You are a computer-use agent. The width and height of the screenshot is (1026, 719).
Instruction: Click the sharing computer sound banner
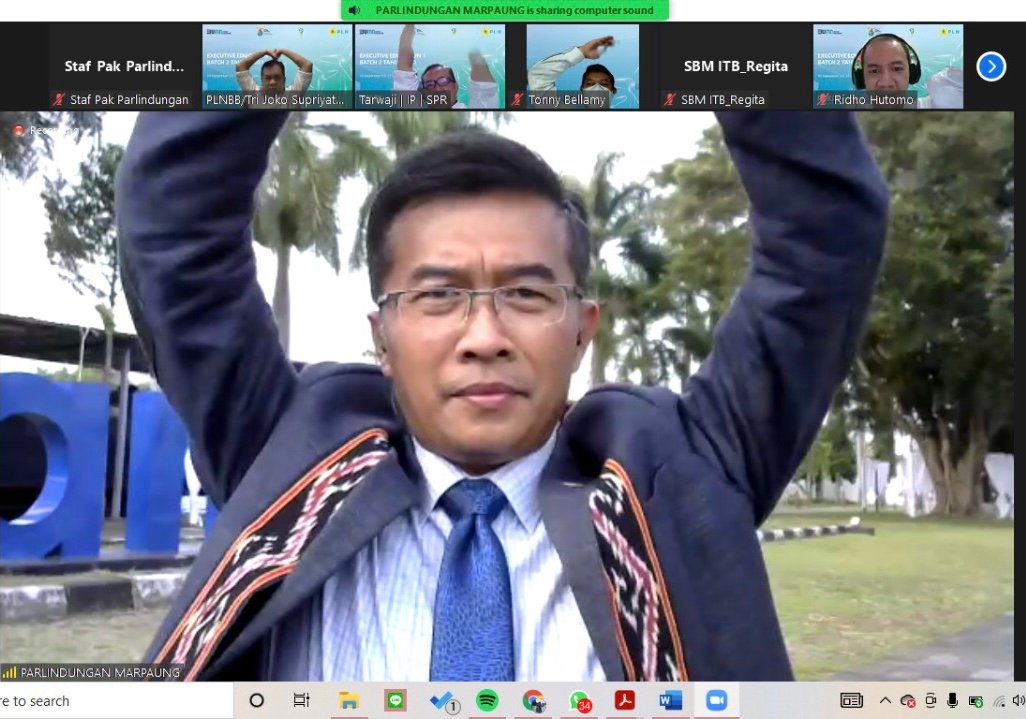[505, 10]
